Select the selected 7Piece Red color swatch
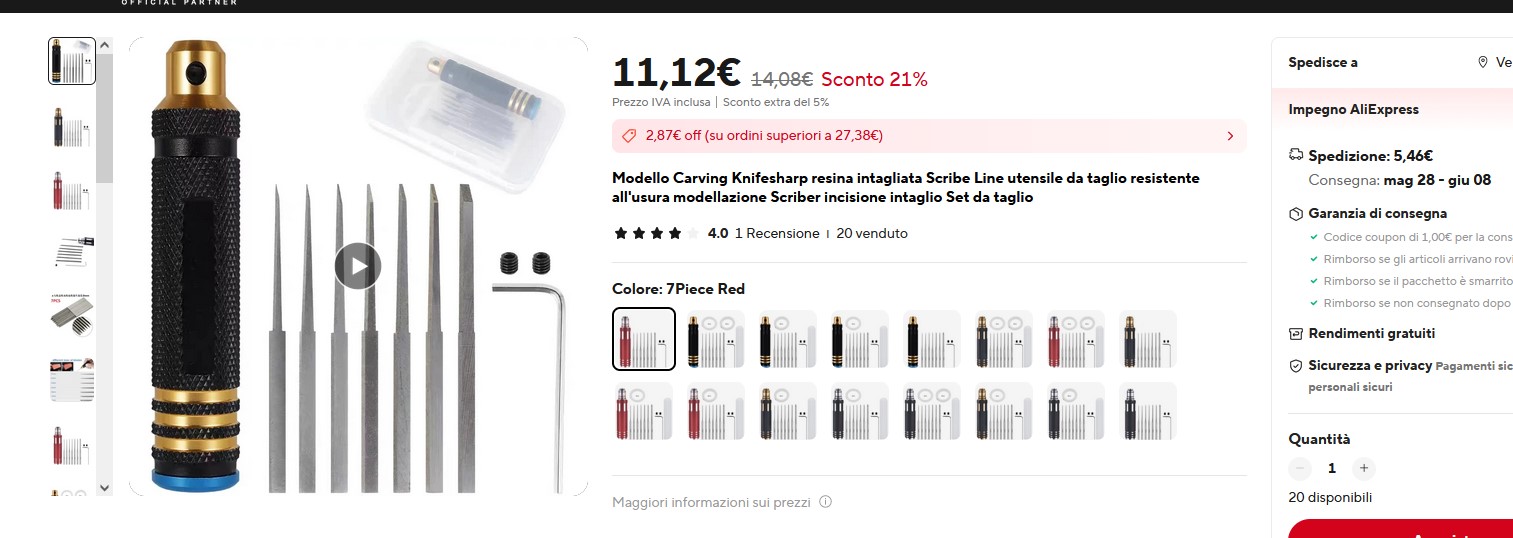 click(644, 339)
